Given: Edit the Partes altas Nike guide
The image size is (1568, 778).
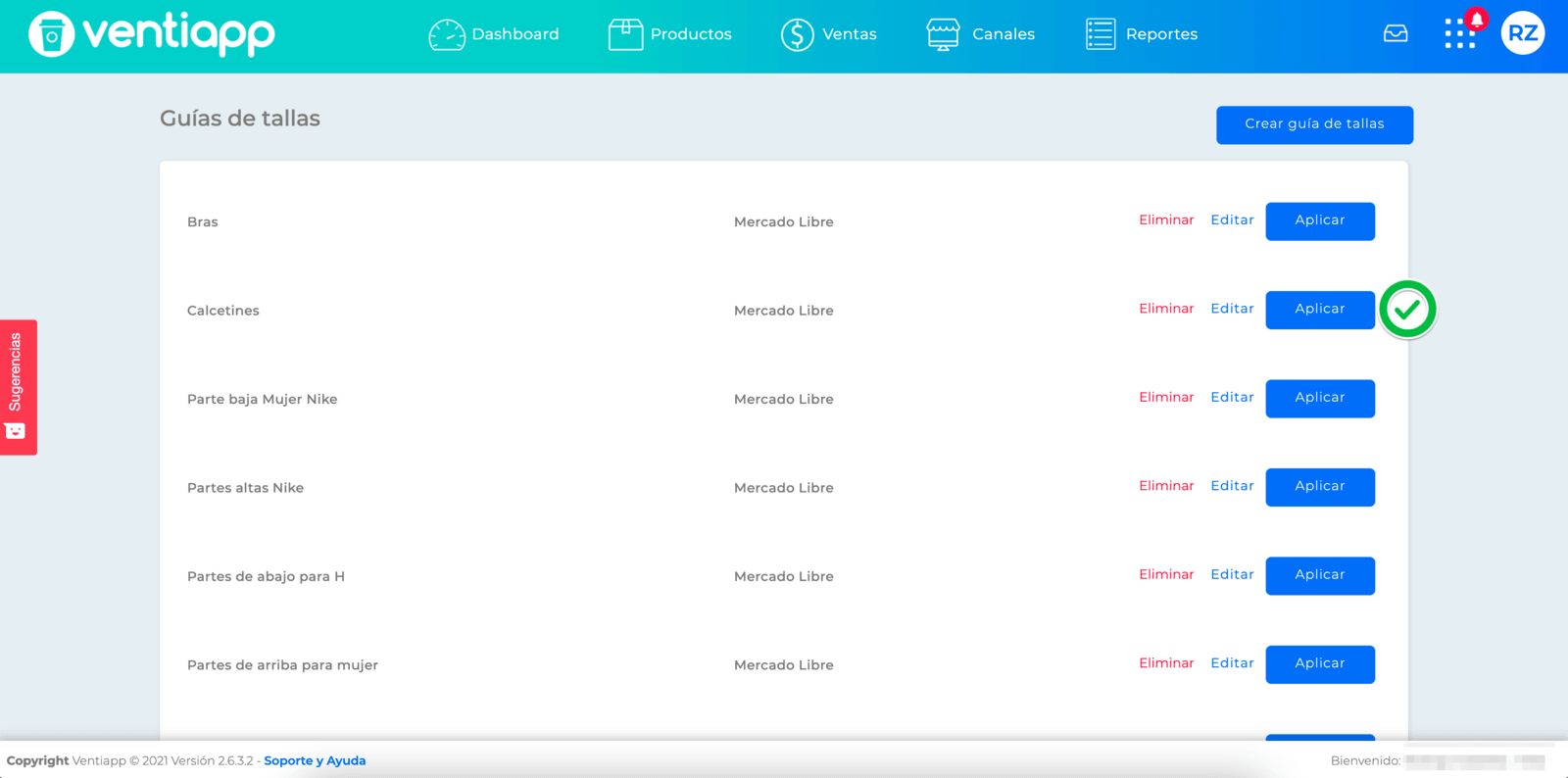Looking at the screenshot, I should pos(1232,486).
